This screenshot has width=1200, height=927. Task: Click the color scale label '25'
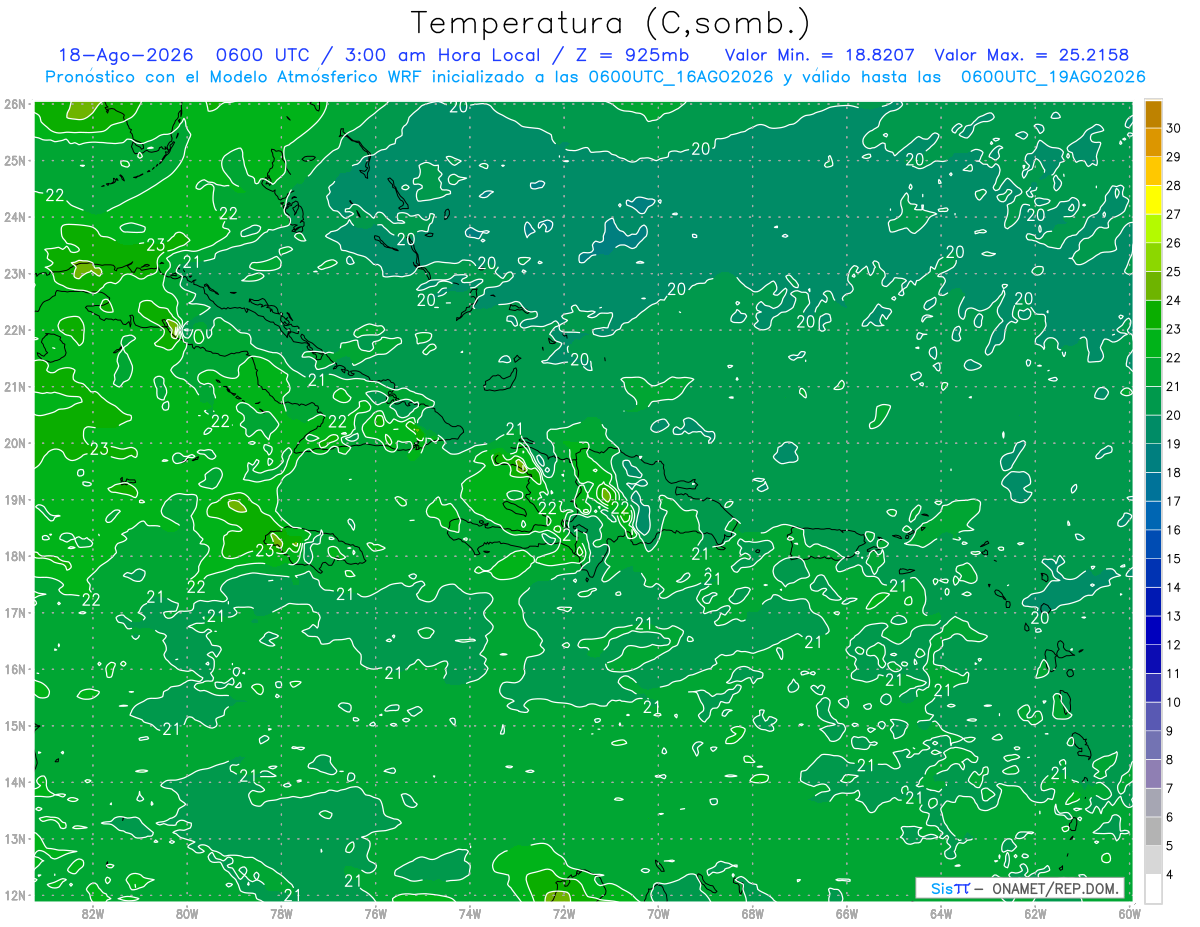tap(1173, 272)
